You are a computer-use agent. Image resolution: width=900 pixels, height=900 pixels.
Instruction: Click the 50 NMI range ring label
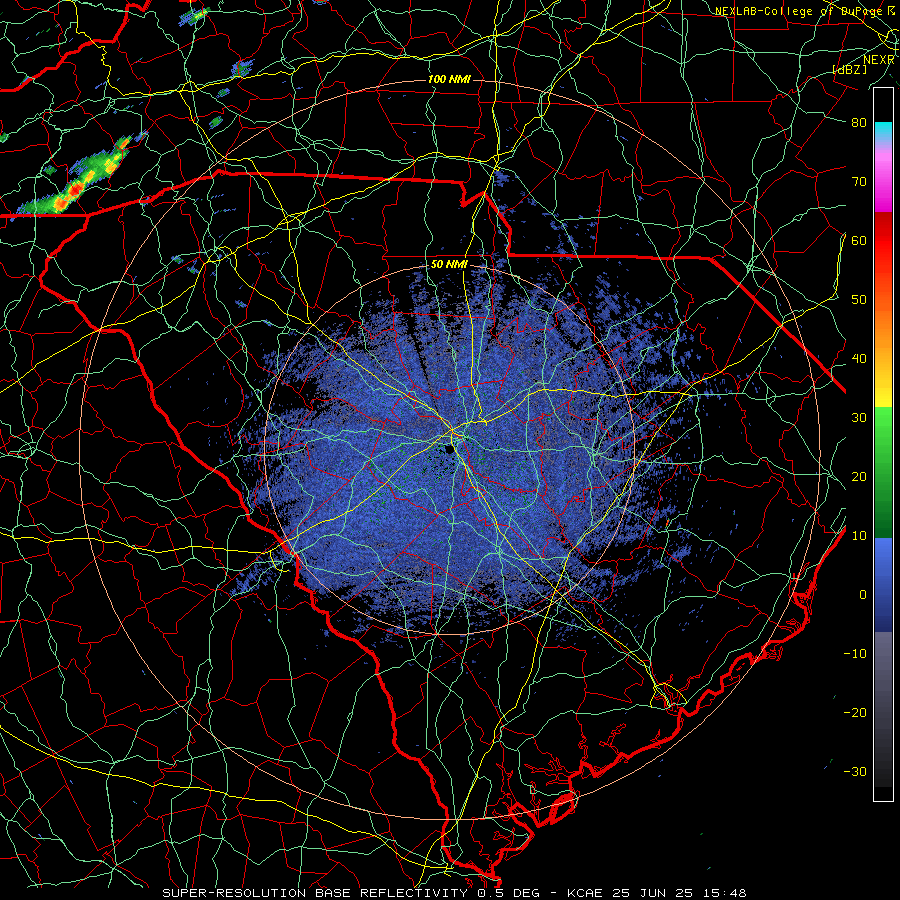click(449, 265)
